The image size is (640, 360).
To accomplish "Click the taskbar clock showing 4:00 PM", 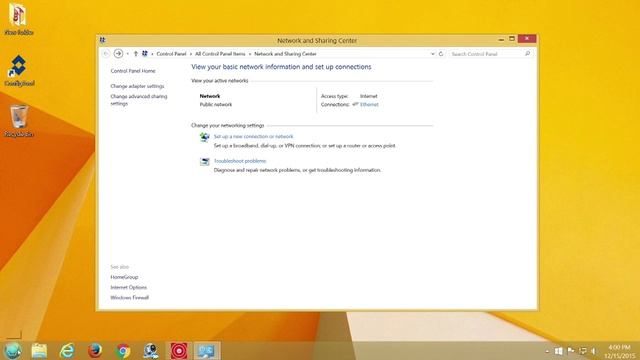I will (619, 351).
